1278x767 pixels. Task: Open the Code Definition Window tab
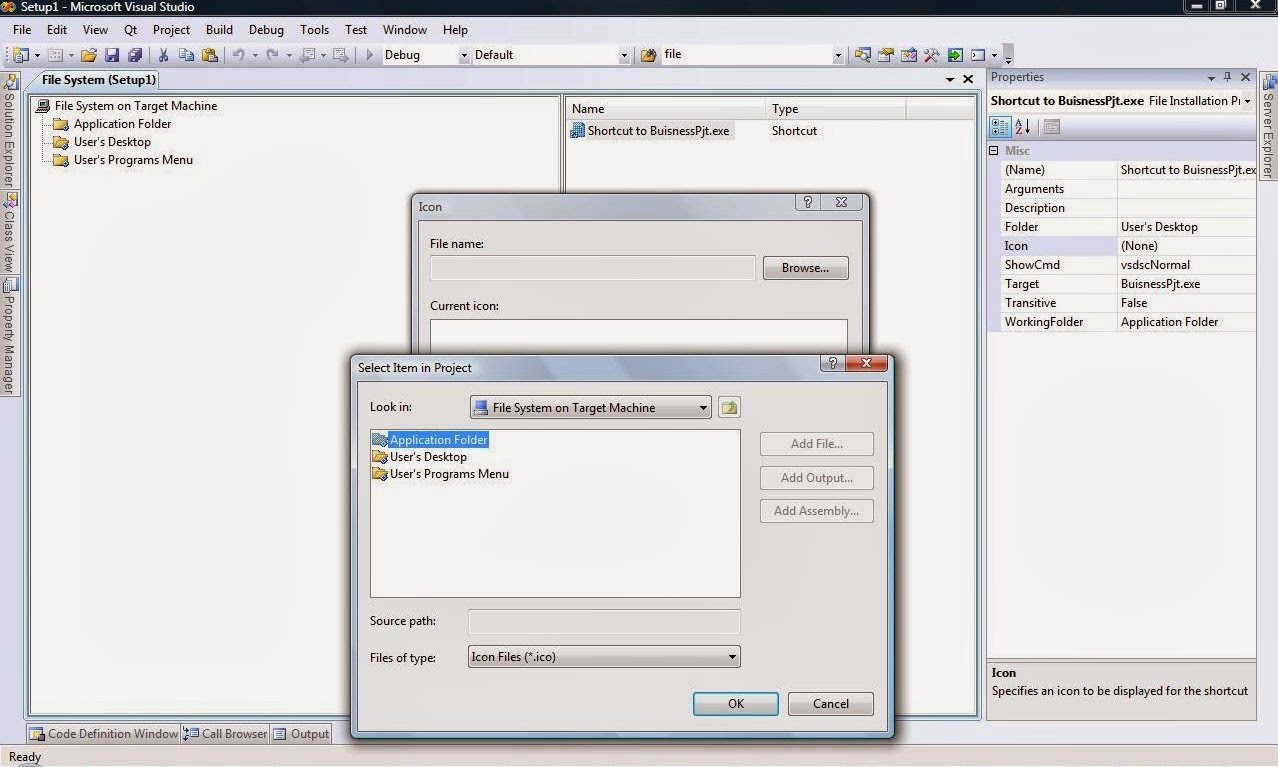point(104,734)
